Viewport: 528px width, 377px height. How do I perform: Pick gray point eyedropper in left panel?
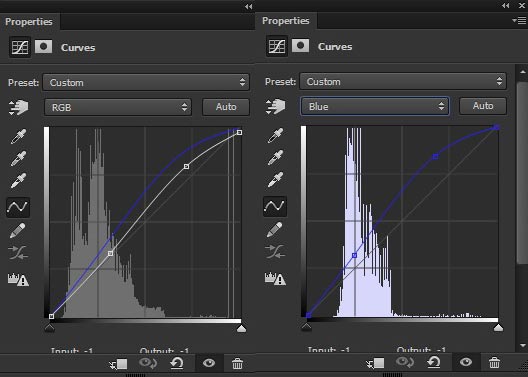point(18,159)
